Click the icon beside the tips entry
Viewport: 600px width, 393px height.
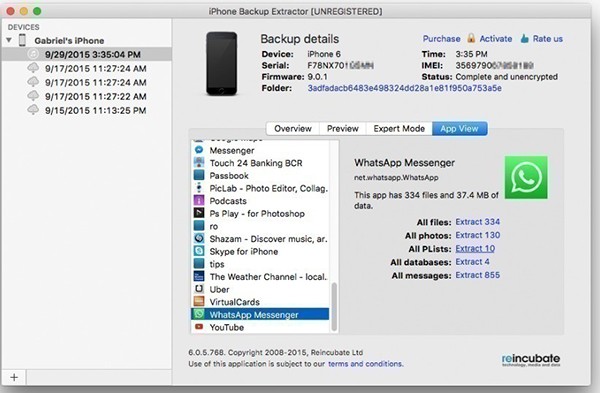[x=199, y=264]
